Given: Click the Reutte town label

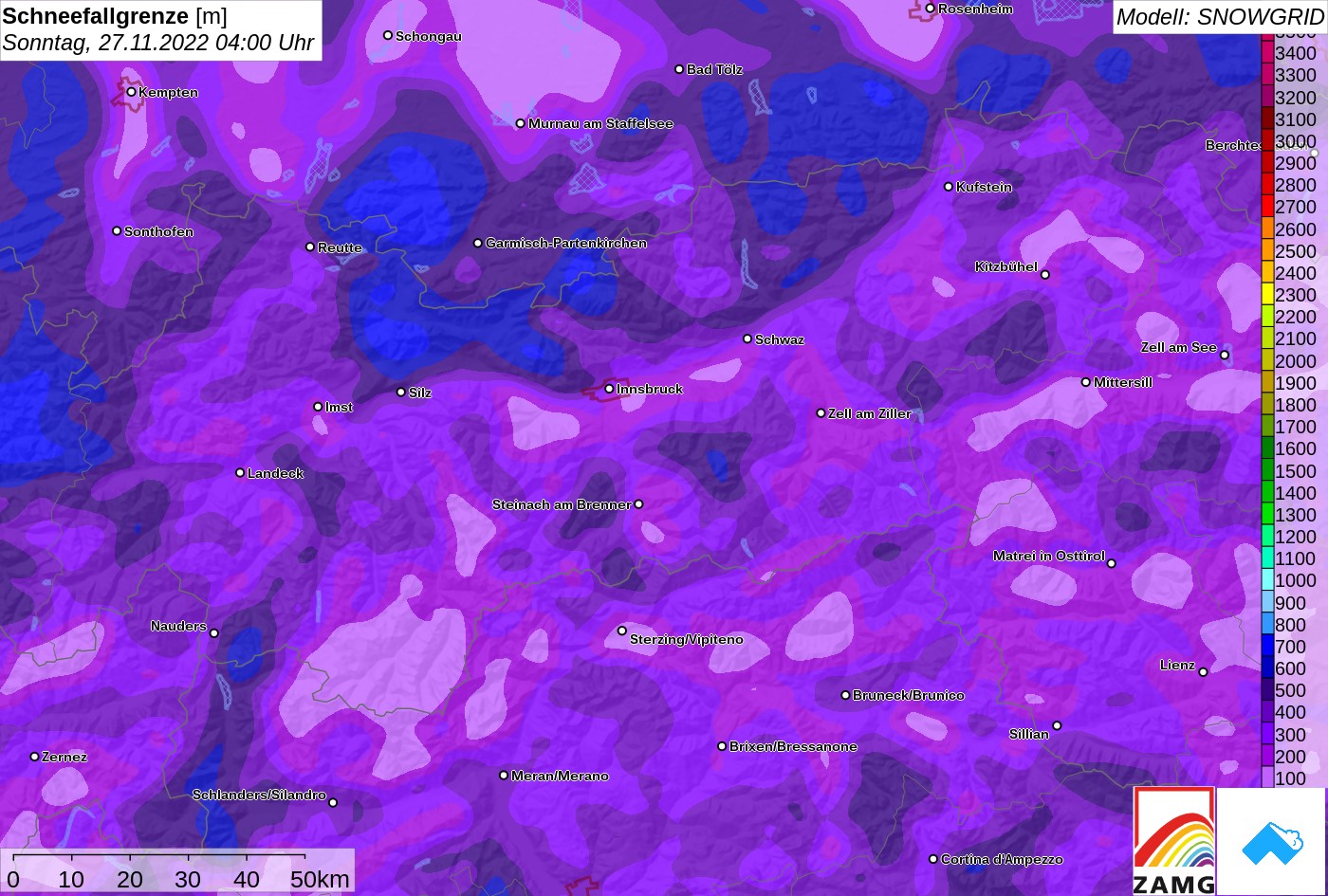Looking at the screenshot, I should click(x=340, y=247).
